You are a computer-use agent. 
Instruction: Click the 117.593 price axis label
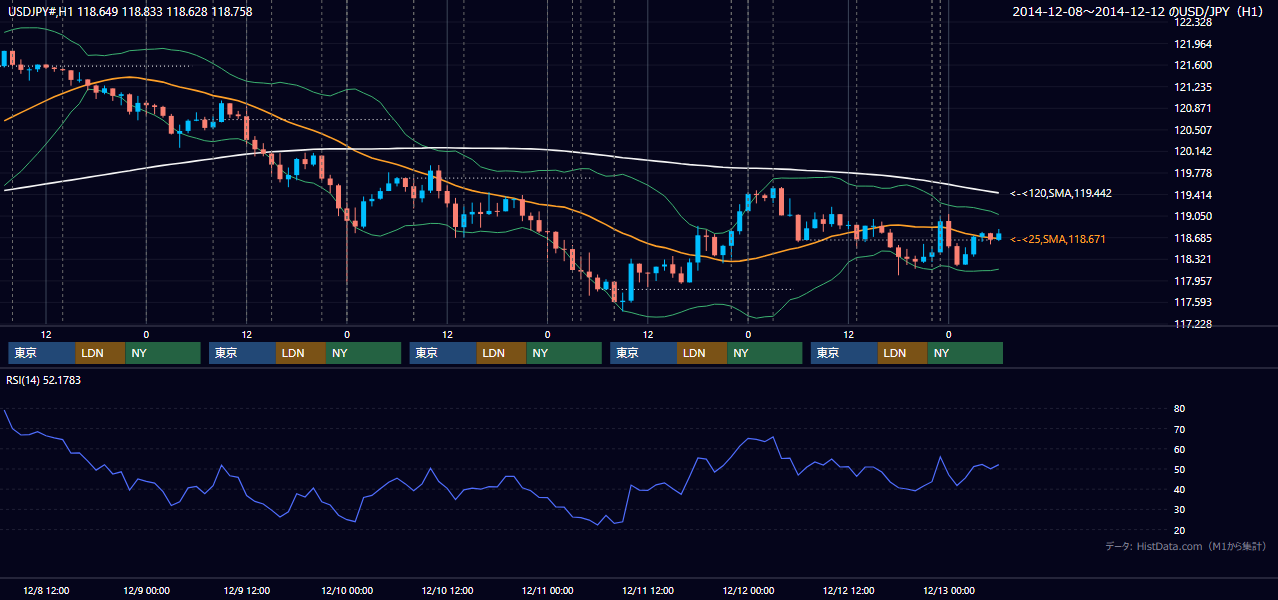pos(1193,302)
